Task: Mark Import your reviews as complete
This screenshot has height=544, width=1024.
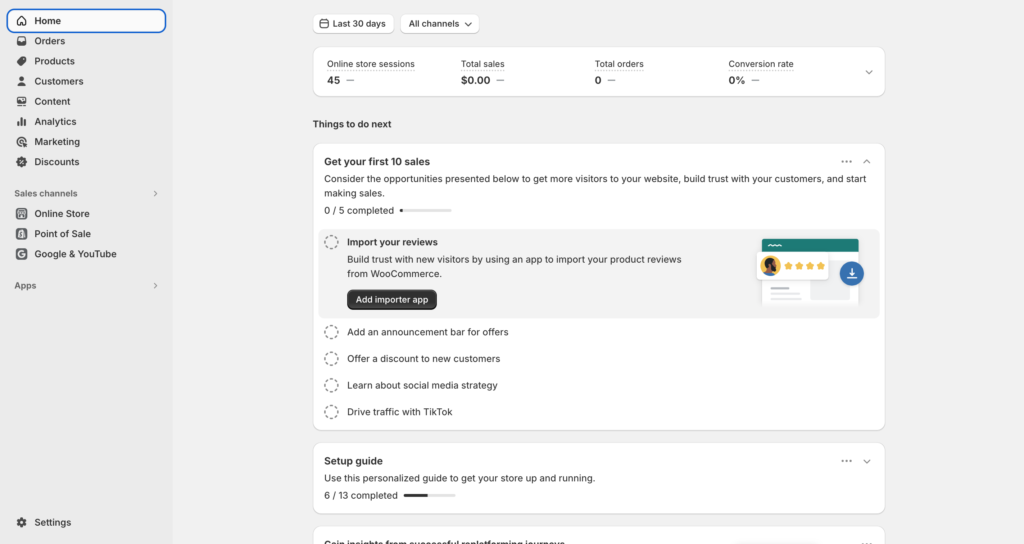Action: click(332, 242)
